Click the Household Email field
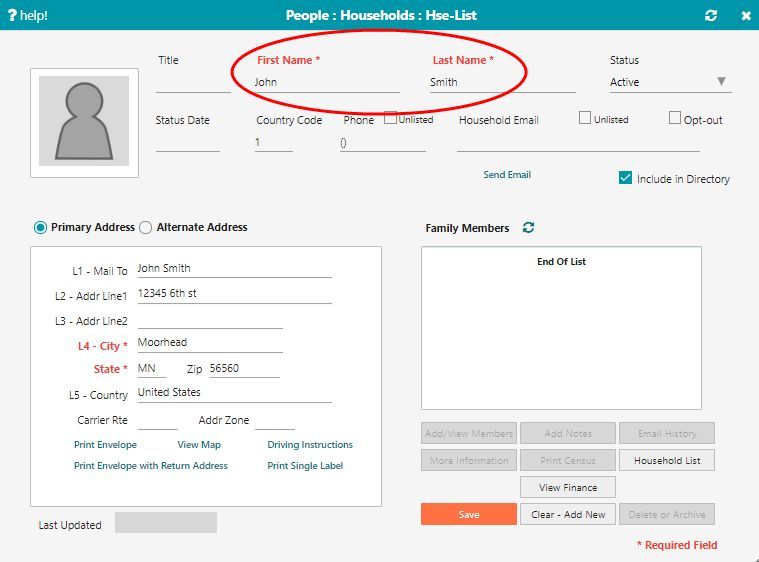Image resolution: width=759 pixels, height=562 pixels. [578, 142]
